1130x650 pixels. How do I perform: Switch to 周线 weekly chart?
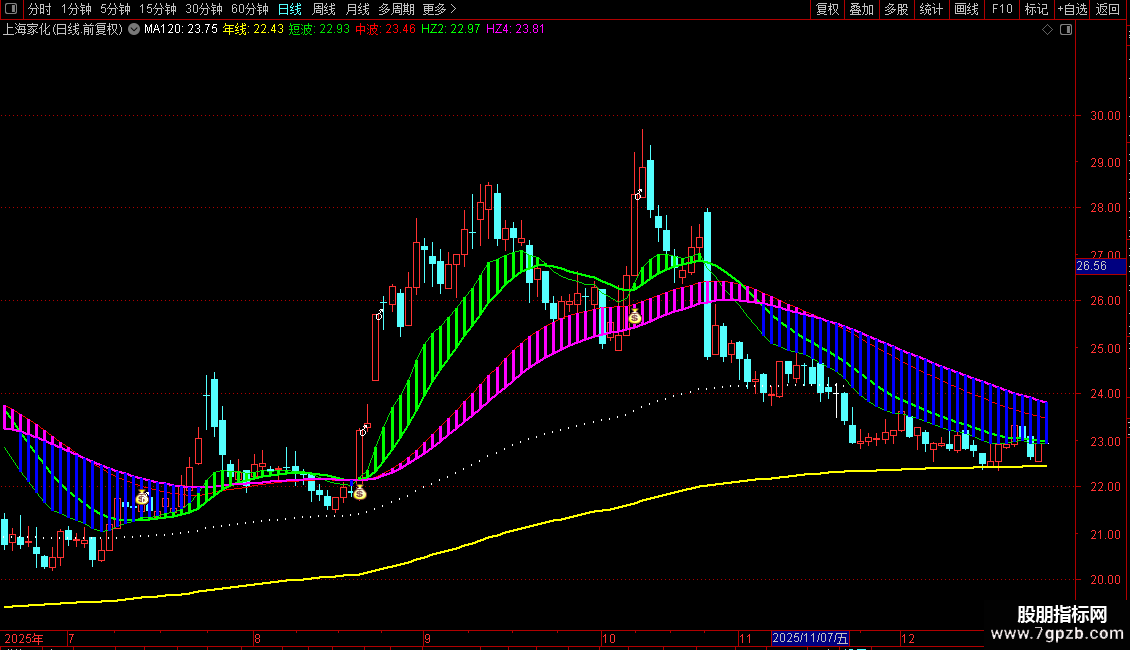tap(324, 9)
